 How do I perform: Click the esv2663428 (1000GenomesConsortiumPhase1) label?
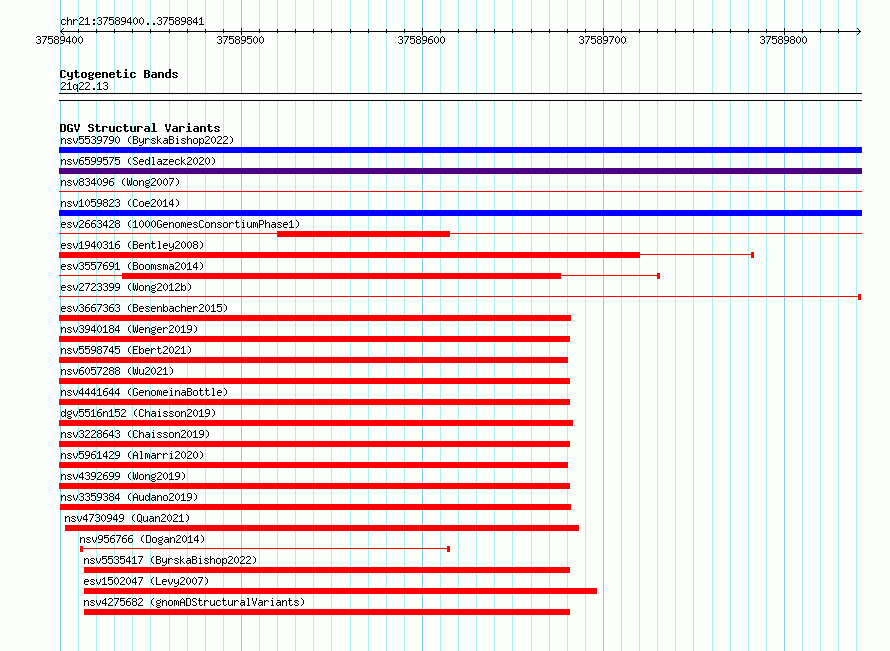pos(180,224)
